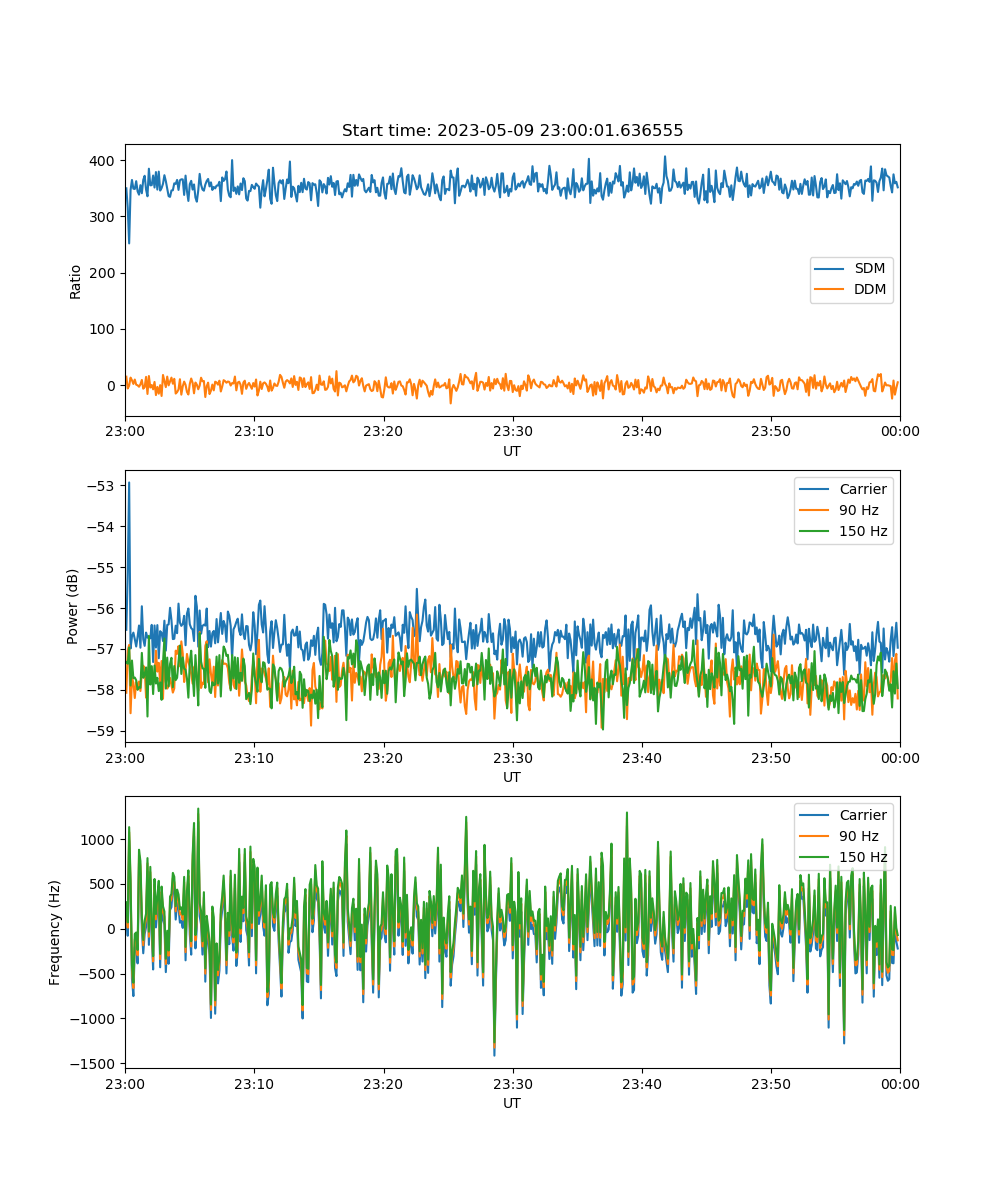Click the −56 tick on the Power axis
This screenshot has width=1000, height=1200.
102,609
